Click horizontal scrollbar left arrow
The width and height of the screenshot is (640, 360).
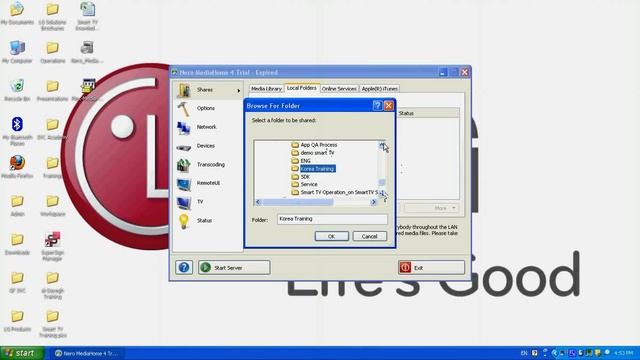coord(258,202)
